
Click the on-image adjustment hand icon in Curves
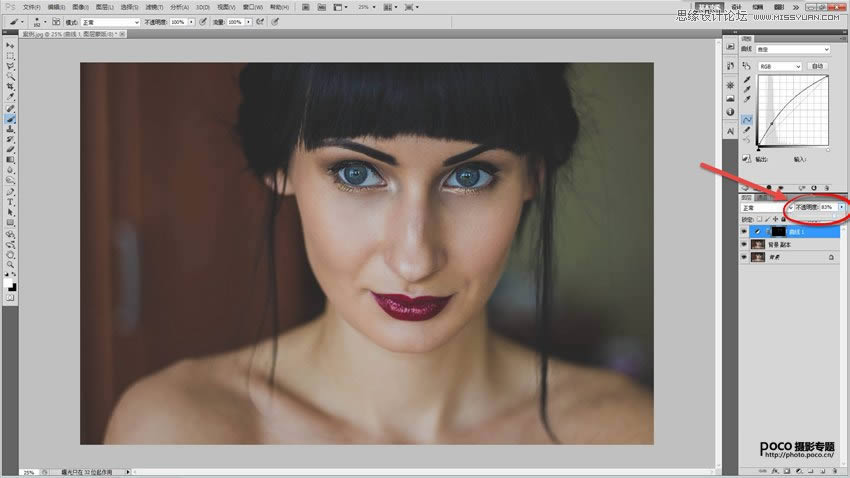[747, 66]
